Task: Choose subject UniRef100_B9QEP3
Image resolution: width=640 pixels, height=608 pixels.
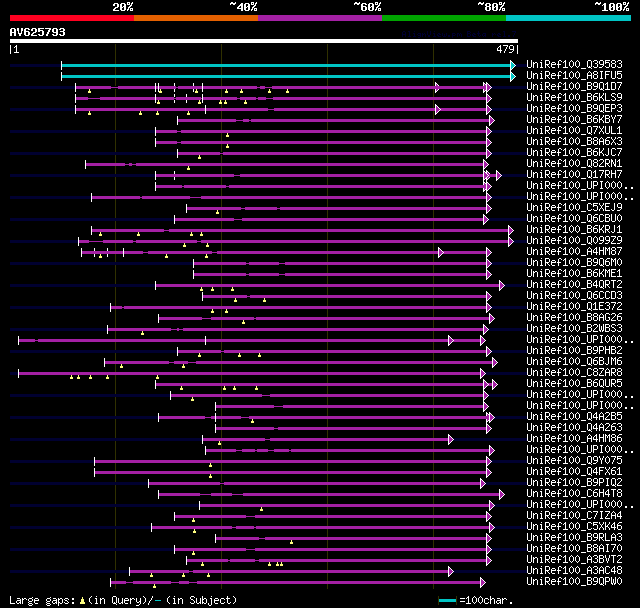Action: (x=574, y=109)
